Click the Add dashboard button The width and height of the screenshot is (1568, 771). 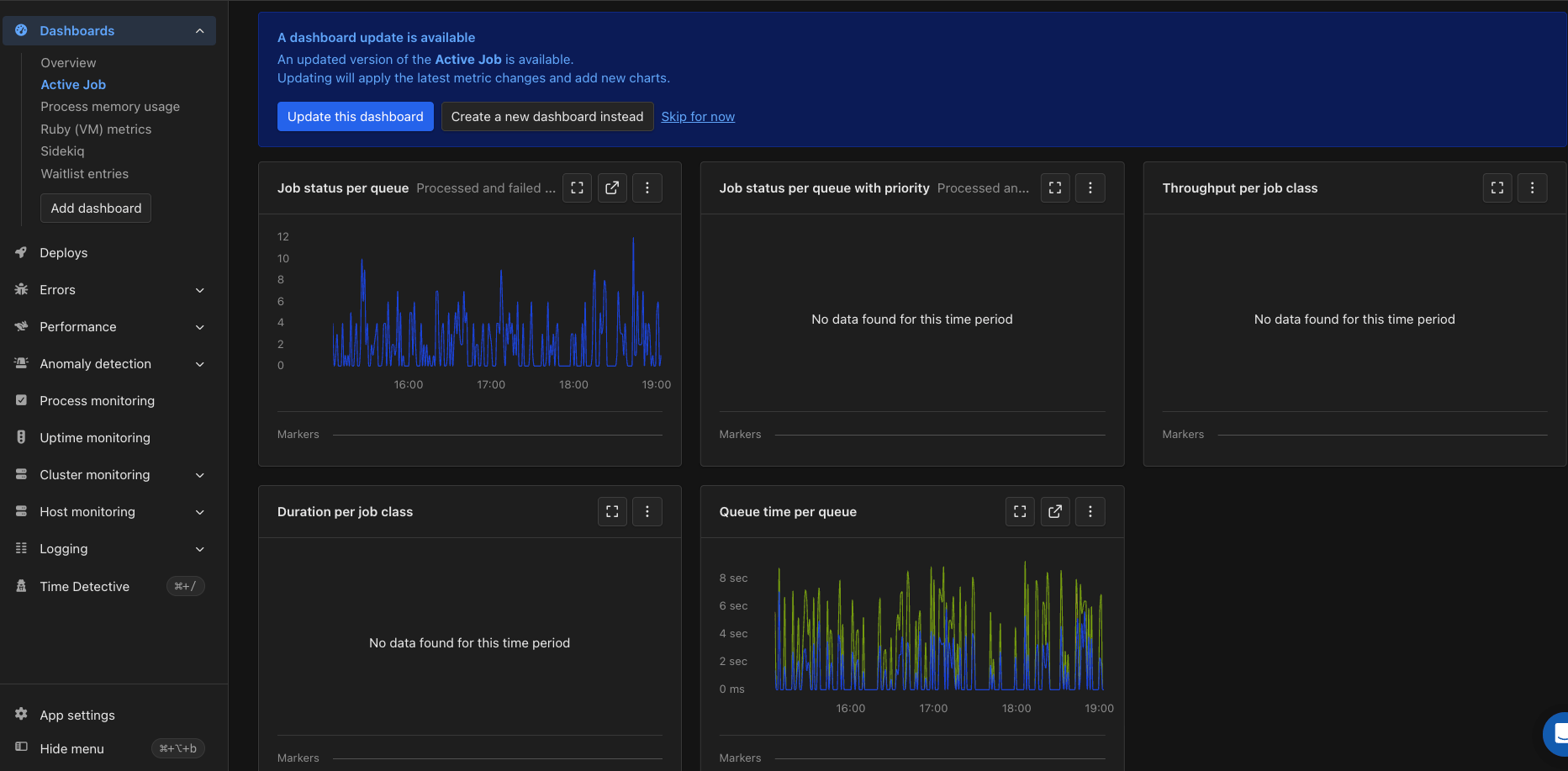pyautogui.click(x=96, y=209)
